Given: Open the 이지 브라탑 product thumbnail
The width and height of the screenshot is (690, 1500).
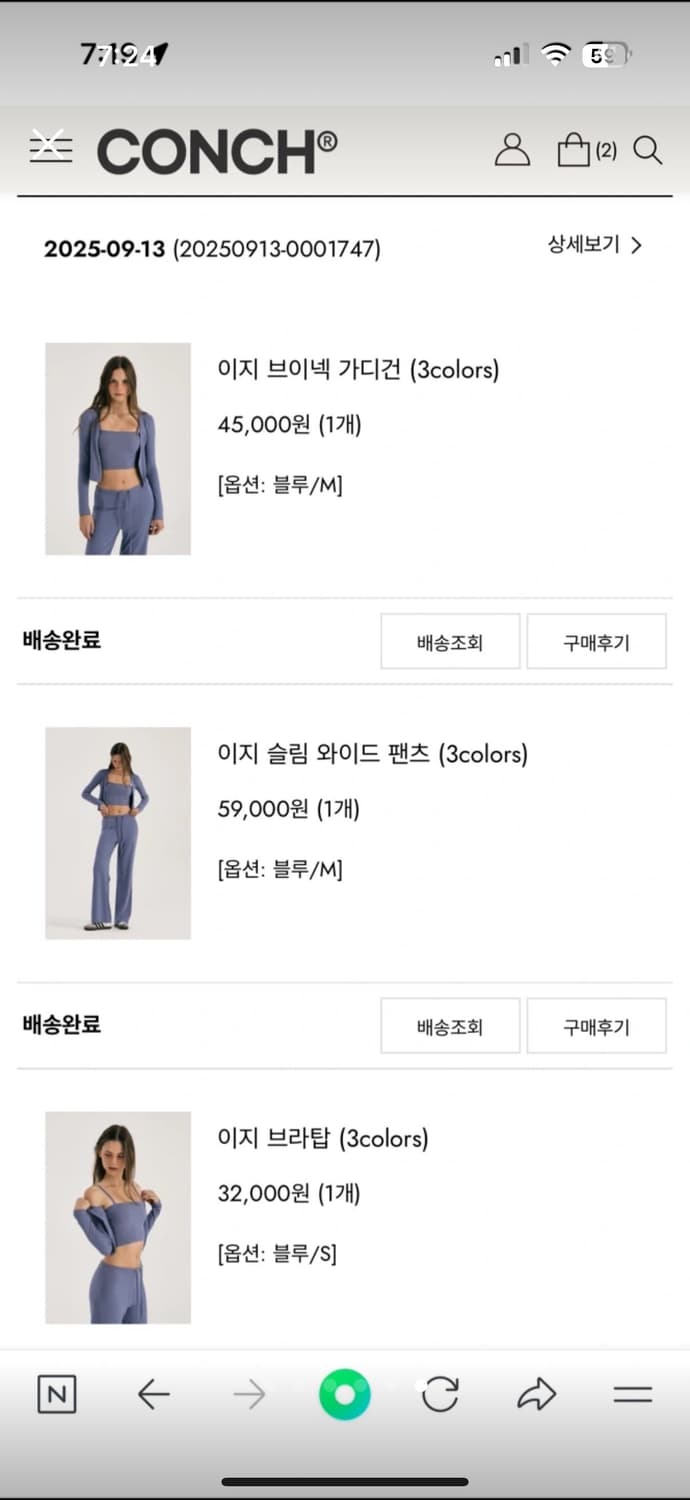Looking at the screenshot, I should [x=117, y=1218].
